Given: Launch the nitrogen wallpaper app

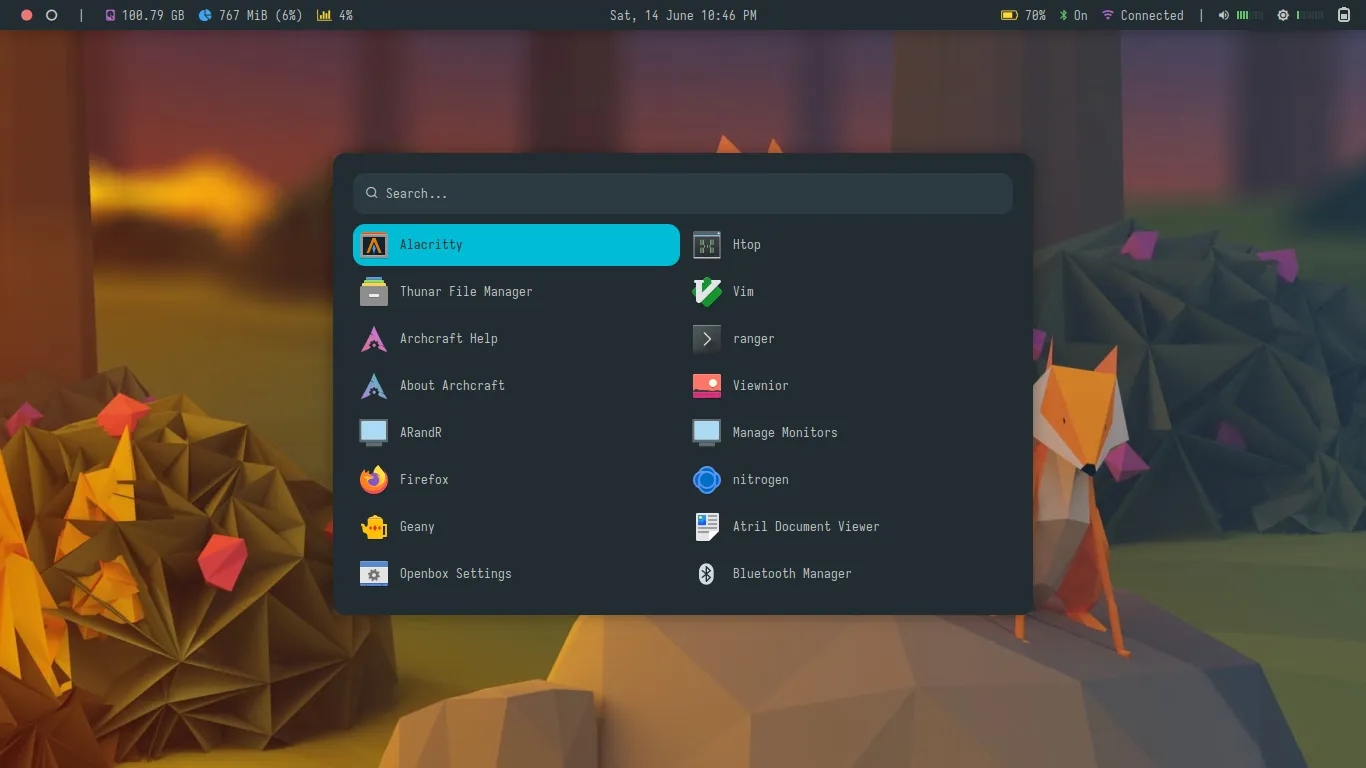Looking at the screenshot, I should (x=849, y=480).
